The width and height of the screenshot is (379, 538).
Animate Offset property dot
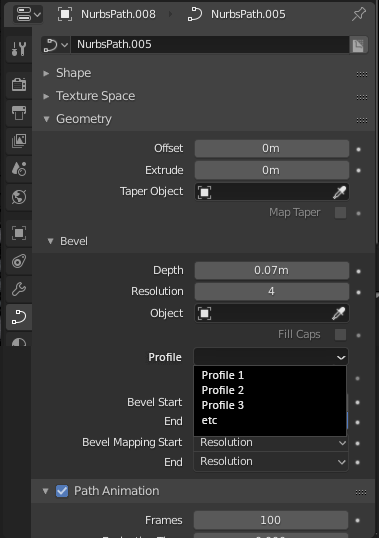click(358, 149)
